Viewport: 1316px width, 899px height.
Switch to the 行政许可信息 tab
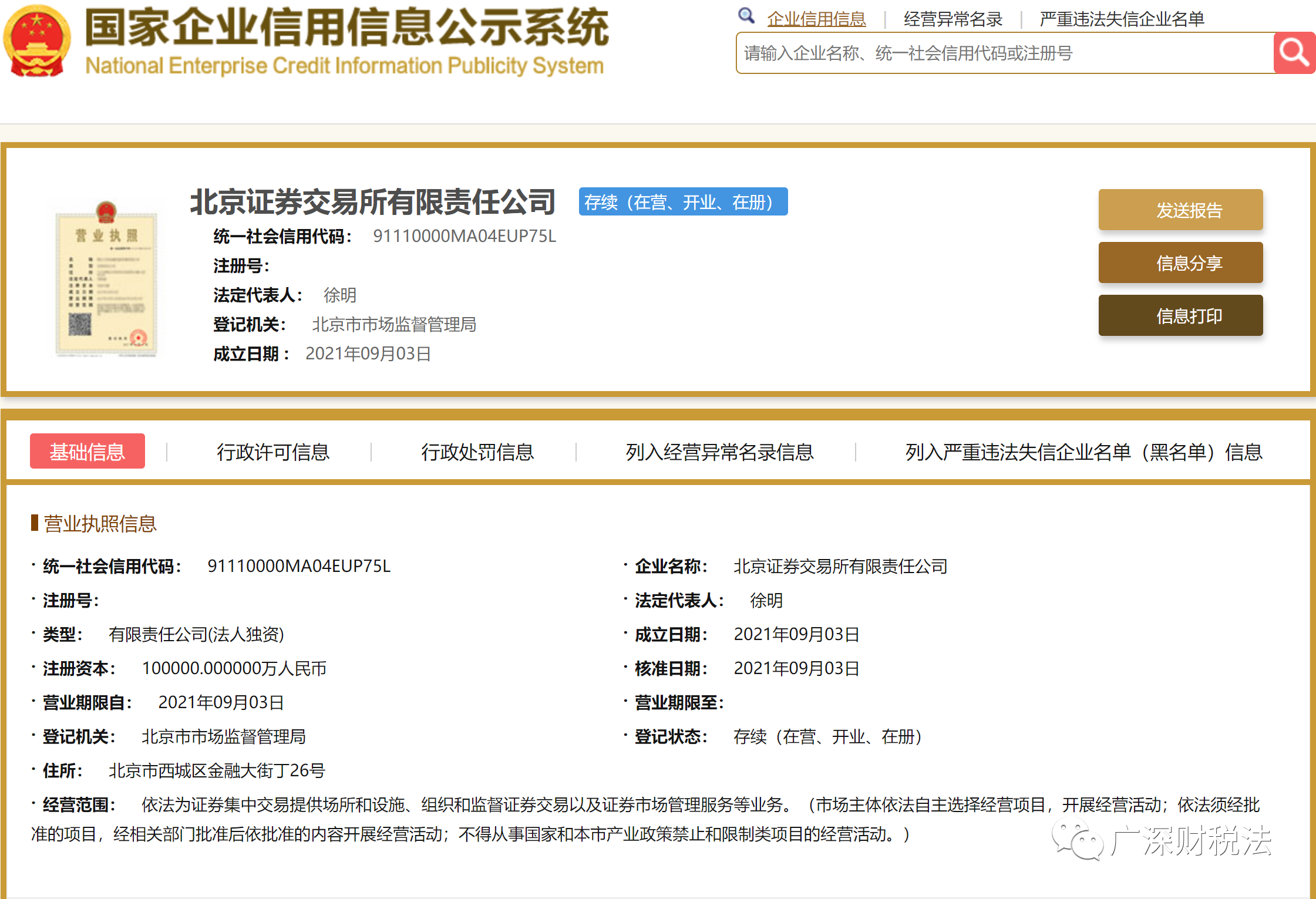coord(273,452)
